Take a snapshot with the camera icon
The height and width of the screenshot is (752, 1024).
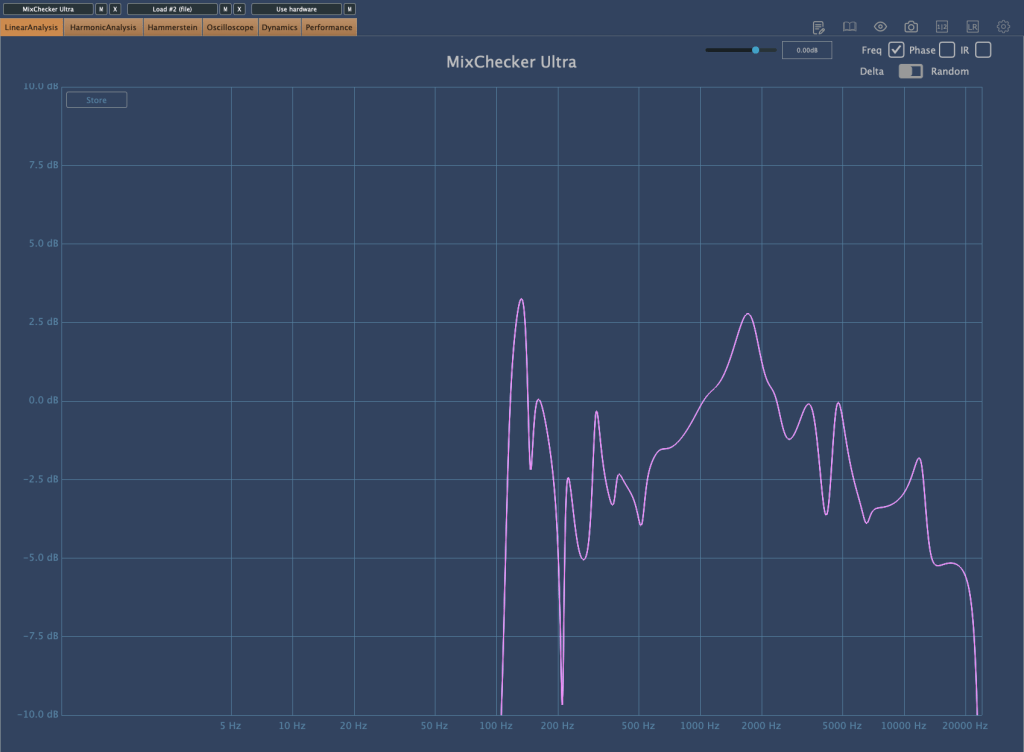(911, 27)
